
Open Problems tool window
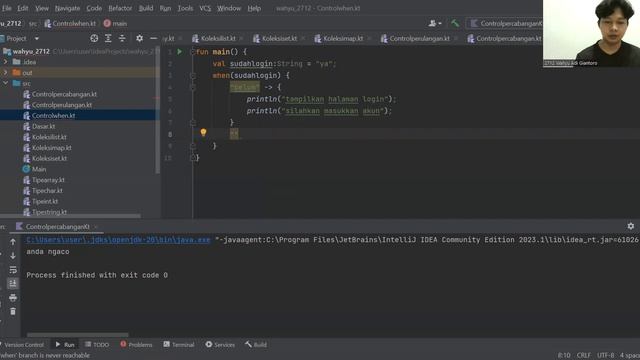136,345
